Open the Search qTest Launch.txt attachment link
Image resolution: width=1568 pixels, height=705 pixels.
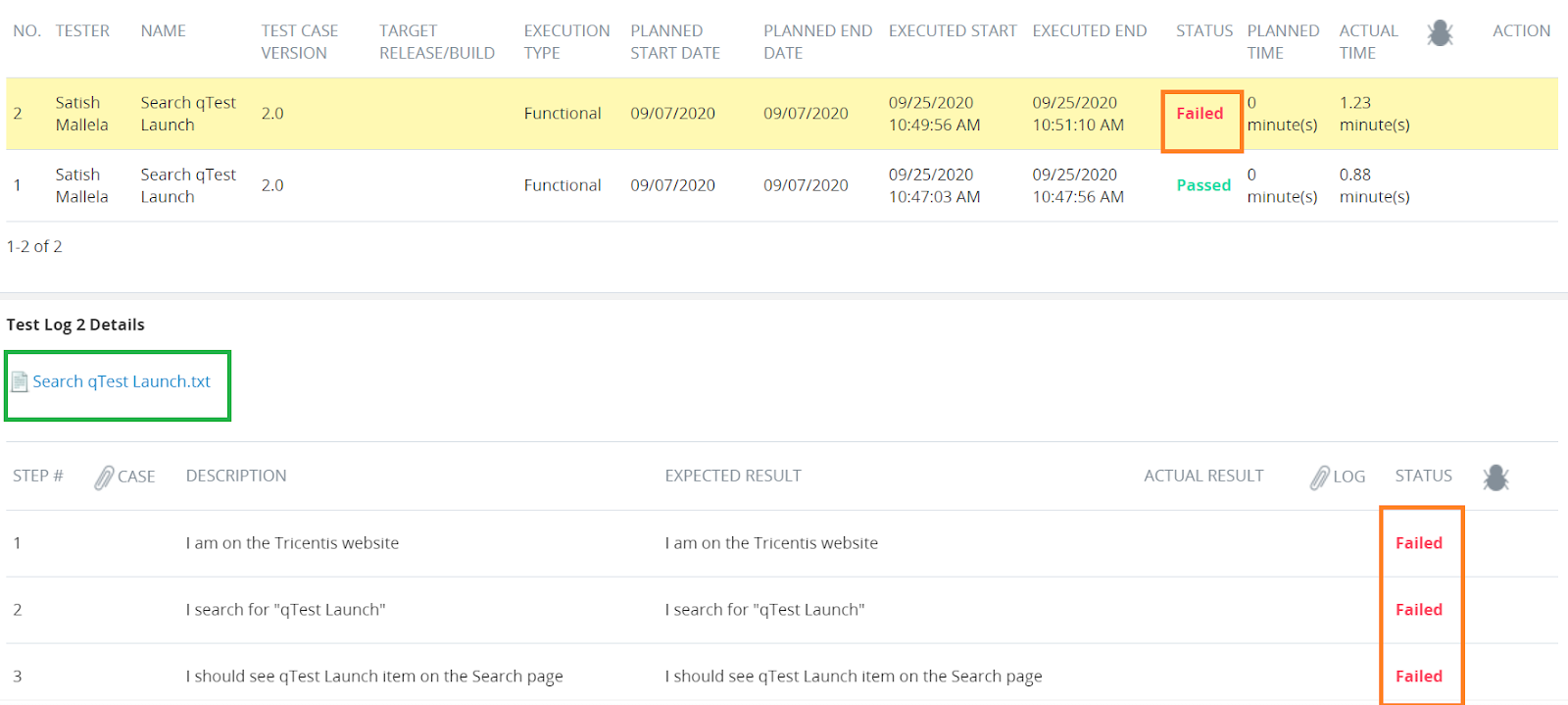pos(122,382)
